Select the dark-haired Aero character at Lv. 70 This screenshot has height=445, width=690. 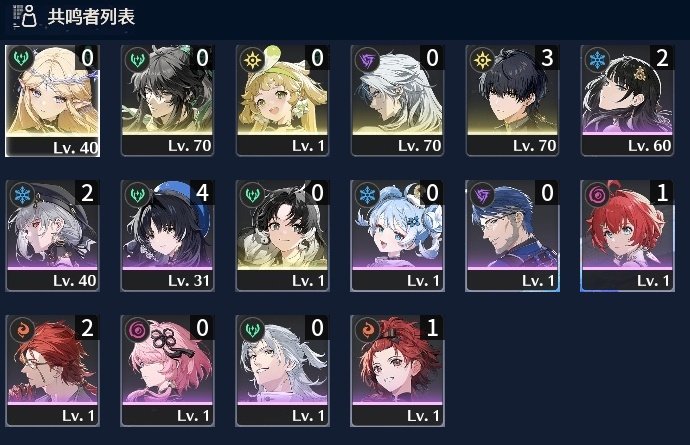[167, 100]
